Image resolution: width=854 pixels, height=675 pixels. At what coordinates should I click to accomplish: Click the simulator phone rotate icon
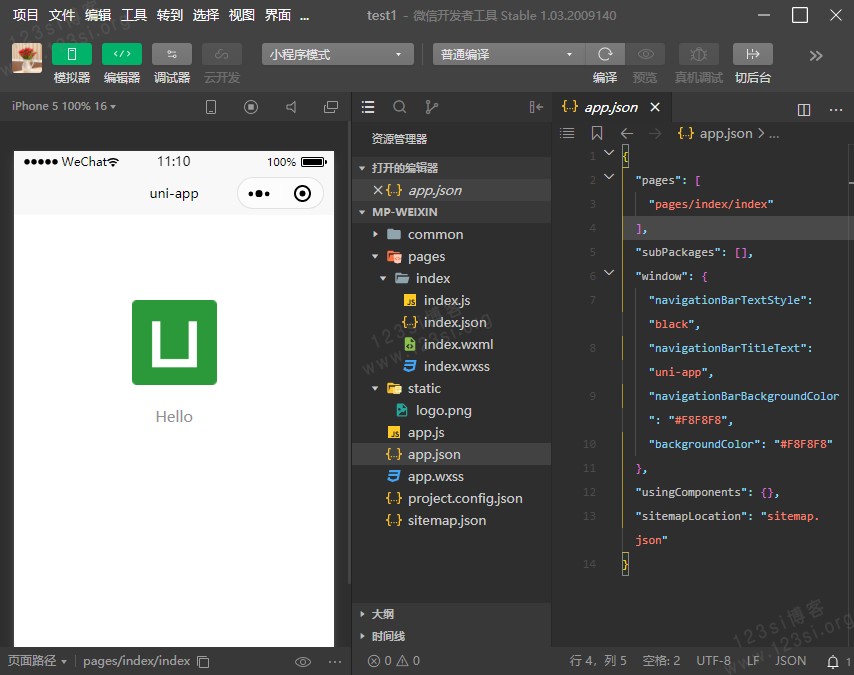(211, 107)
